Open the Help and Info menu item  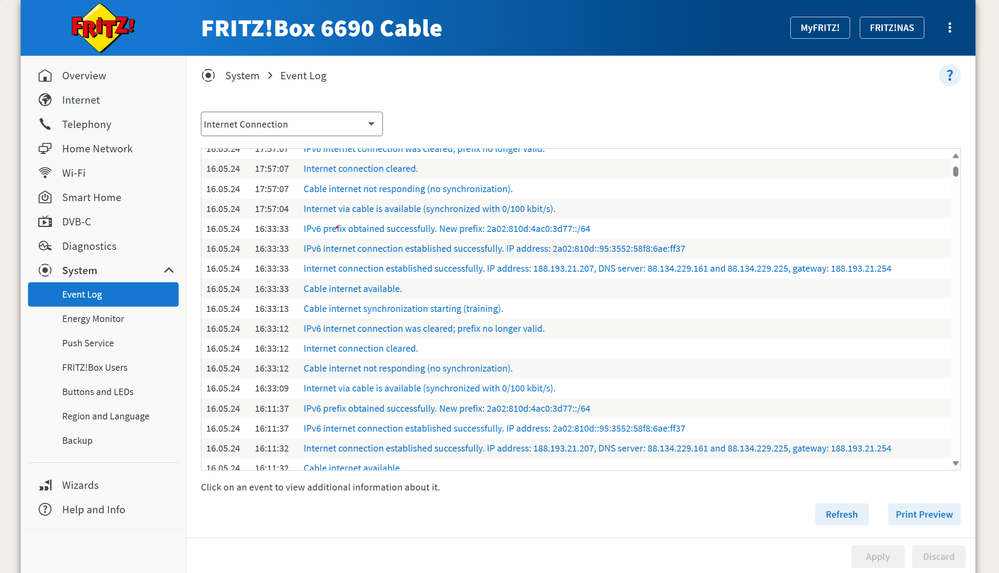tap(94, 509)
